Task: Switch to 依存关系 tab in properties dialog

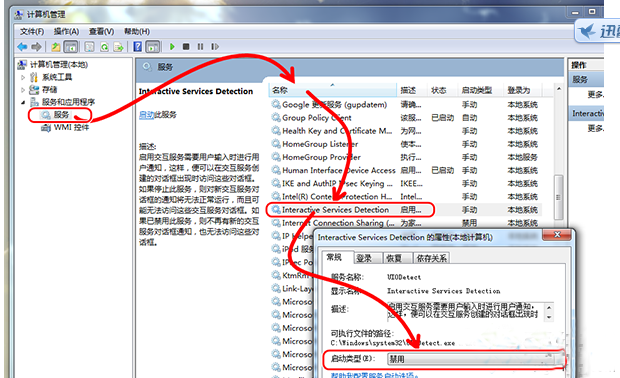Action: pos(431,258)
